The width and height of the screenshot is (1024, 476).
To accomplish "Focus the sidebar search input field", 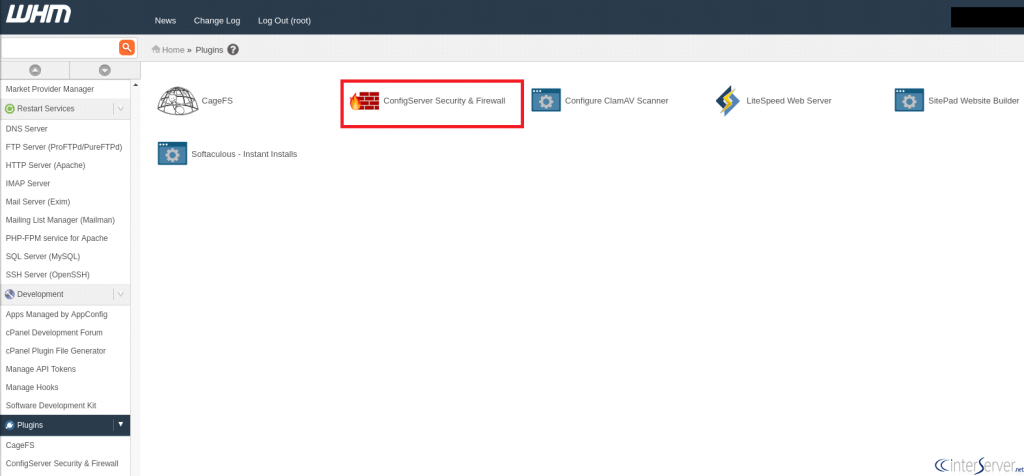I will click(60, 47).
